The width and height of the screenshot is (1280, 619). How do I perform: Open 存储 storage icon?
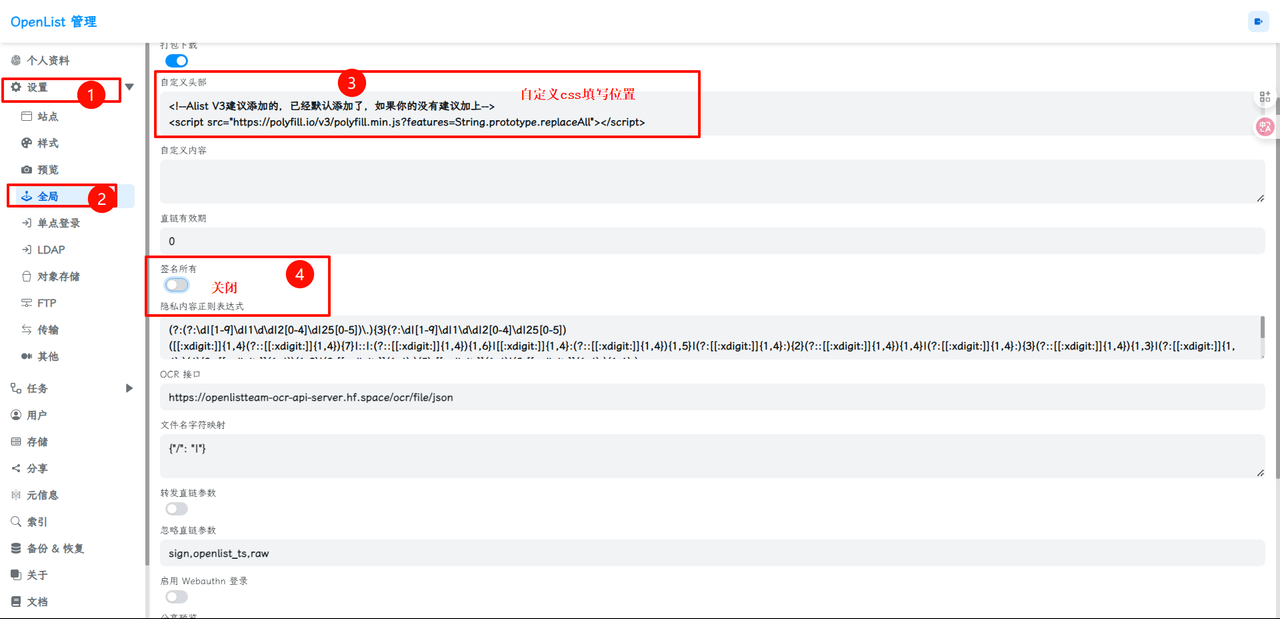tap(16, 442)
